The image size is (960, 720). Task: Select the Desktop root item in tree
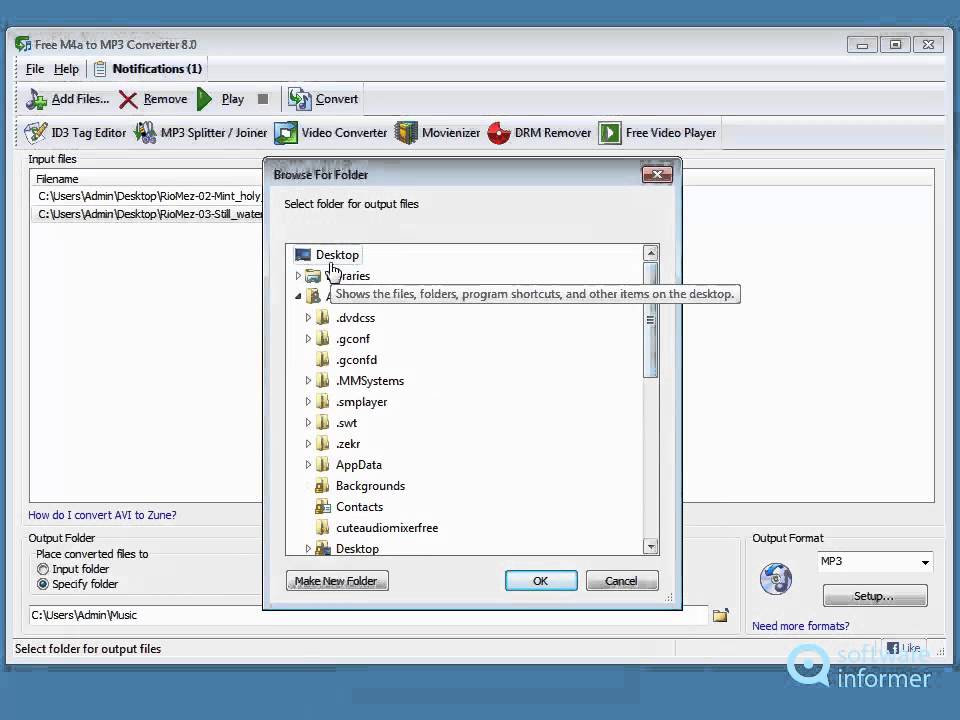[327, 255]
